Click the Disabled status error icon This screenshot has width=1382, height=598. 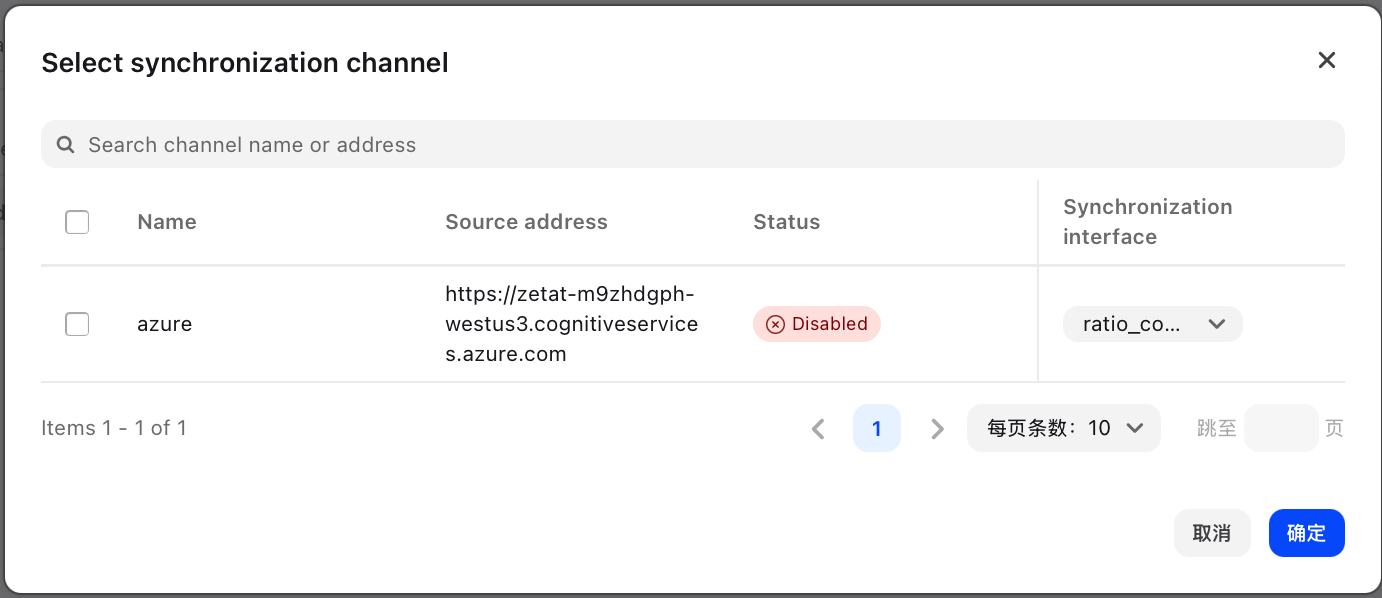(775, 324)
